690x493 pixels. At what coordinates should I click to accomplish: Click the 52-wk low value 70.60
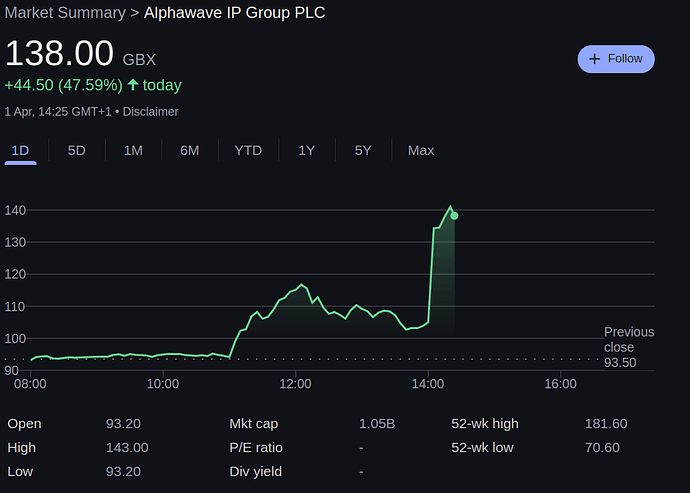602,448
